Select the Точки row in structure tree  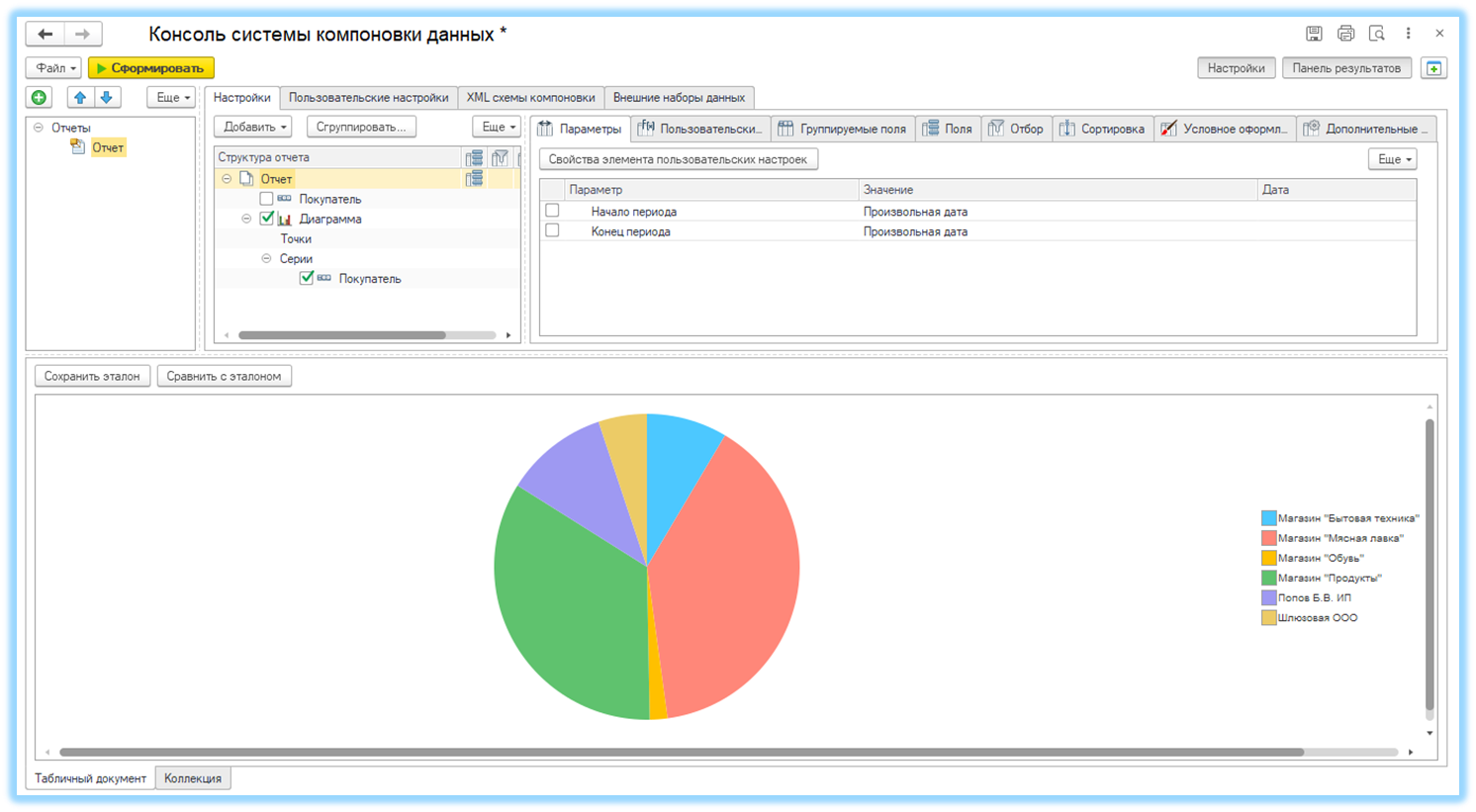[296, 238]
